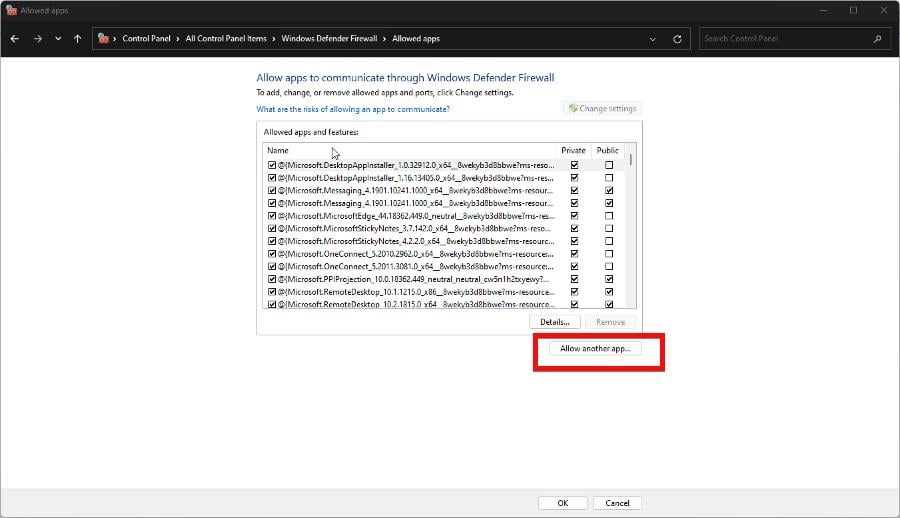
Task: Toggle Private for StickyNotes 4.2.2.0
Action: pyautogui.click(x=574, y=241)
